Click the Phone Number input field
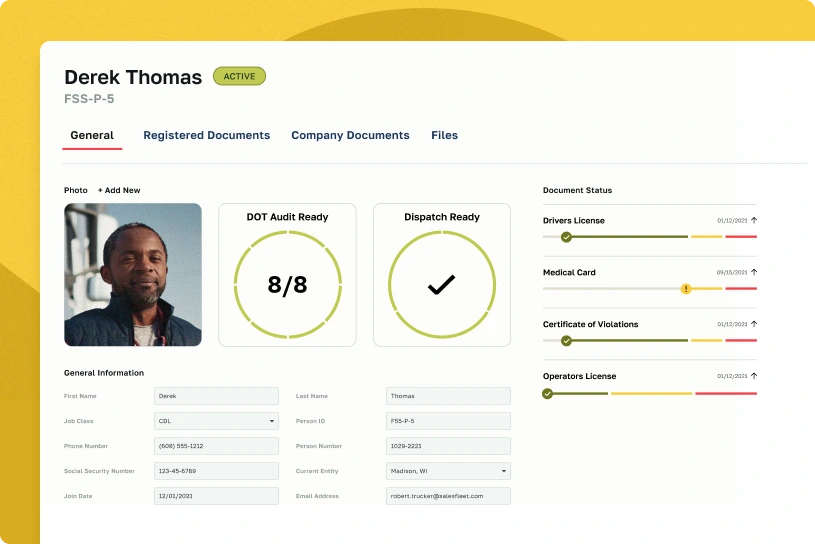The width and height of the screenshot is (815, 544). click(x=216, y=446)
